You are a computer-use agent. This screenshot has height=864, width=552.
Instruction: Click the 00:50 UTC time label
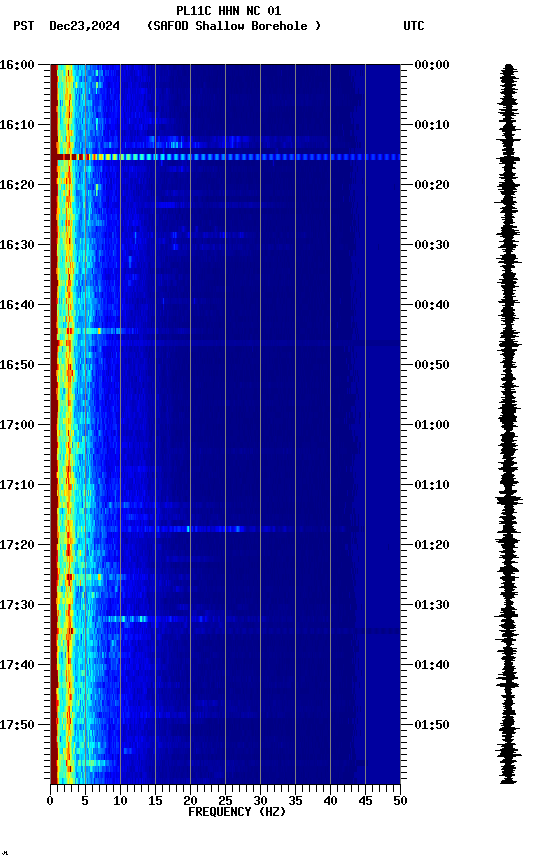(432, 365)
